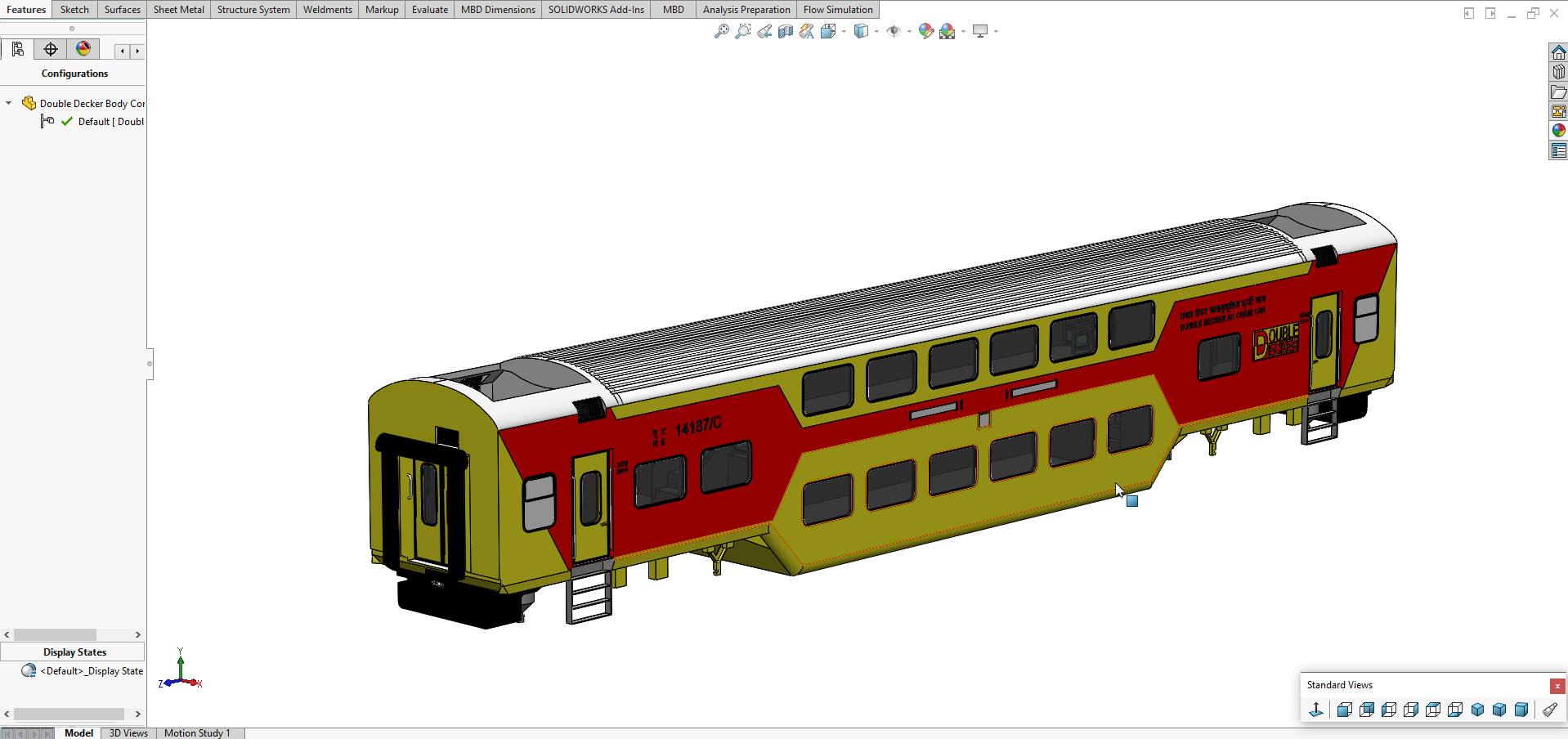The image size is (1568, 739).
Task: Activate the Section View tool
Action: click(x=785, y=31)
